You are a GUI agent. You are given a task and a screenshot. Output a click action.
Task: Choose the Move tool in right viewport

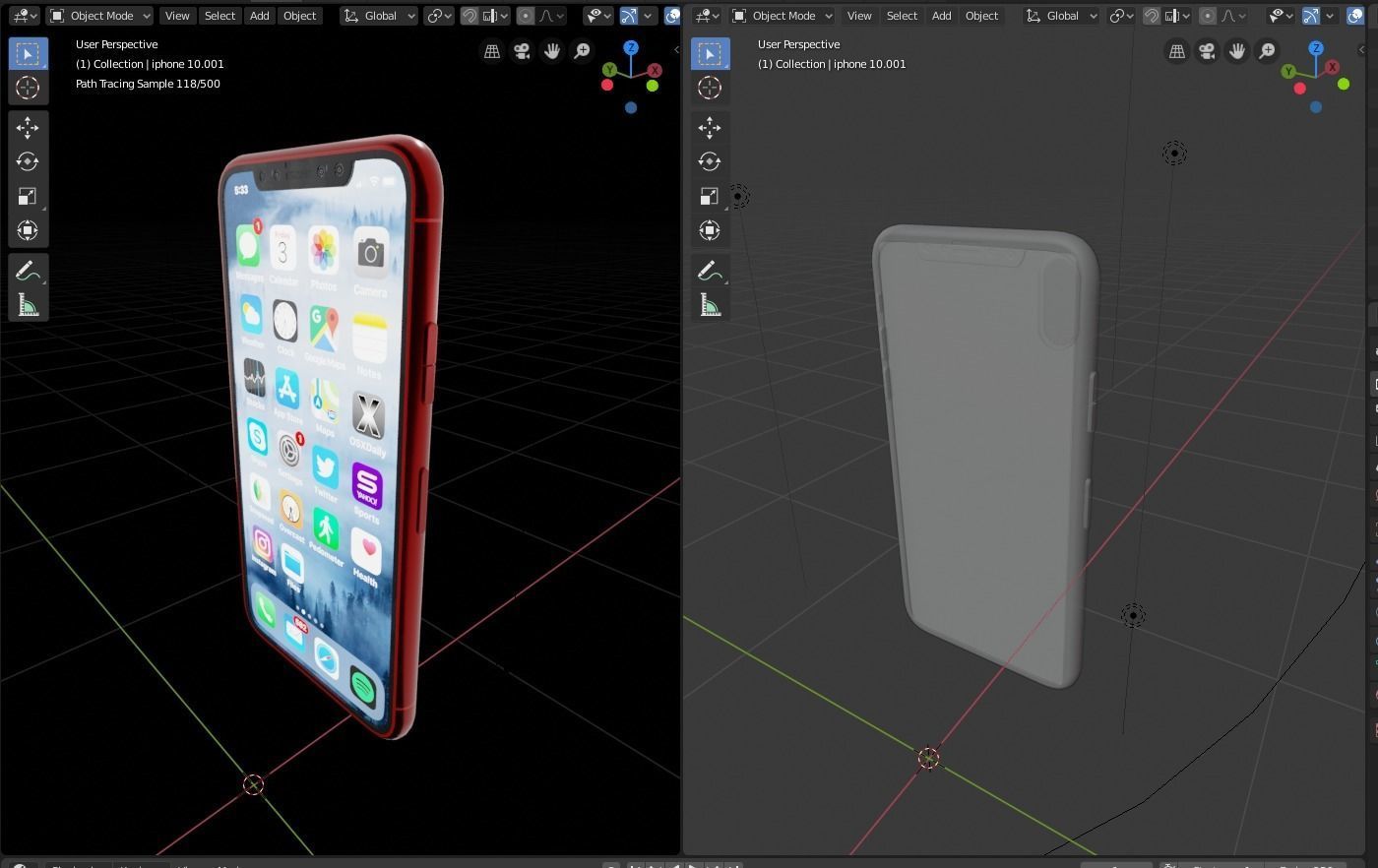pos(710,127)
